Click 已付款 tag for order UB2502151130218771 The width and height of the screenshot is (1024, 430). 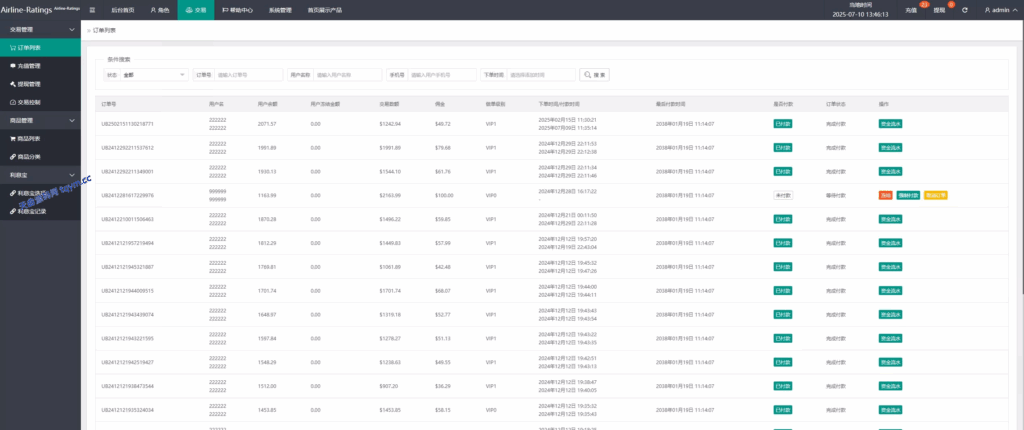783,124
